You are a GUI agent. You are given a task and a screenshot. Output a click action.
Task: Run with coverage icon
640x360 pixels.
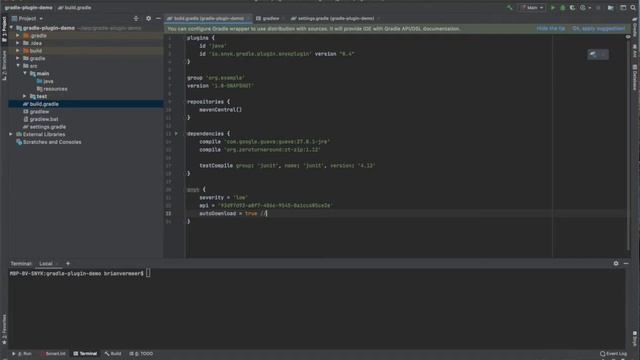click(572, 7)
